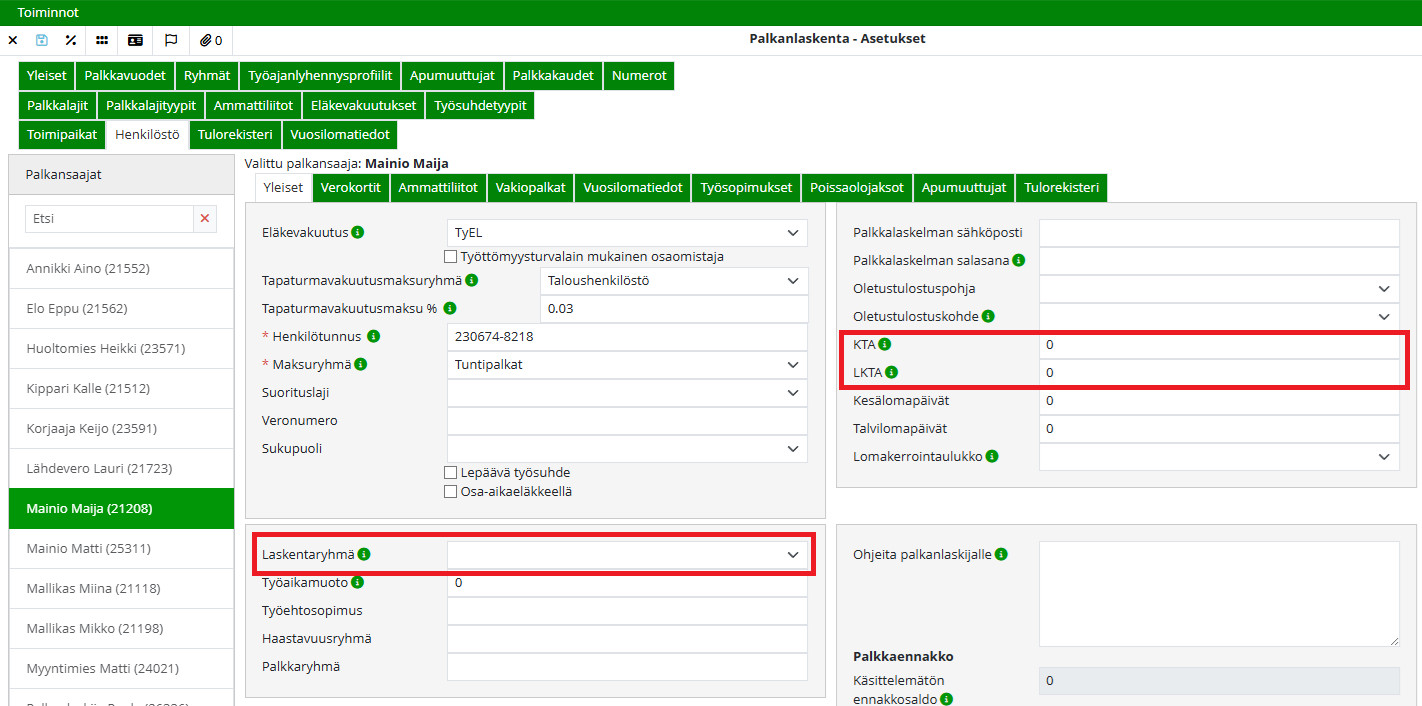Enable the Lepäävä työsuhde checkbox
Viewport: 1422px width, 706px height.
[x=450, y=472]
